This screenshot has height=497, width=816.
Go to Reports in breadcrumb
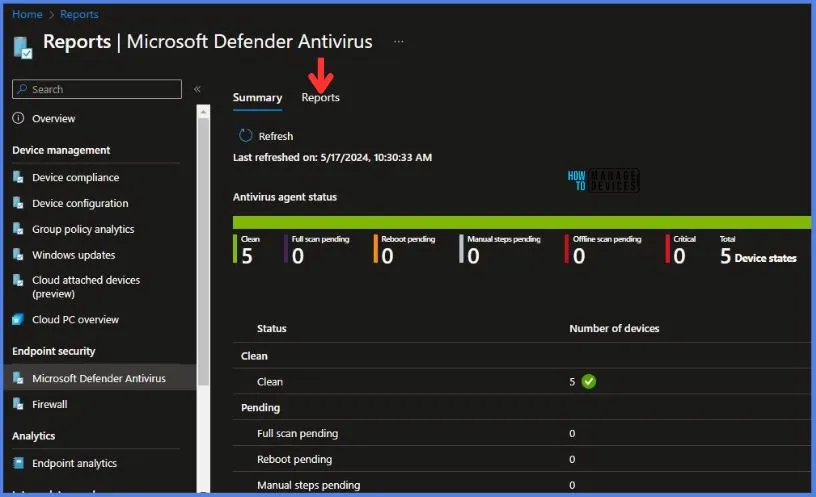(79, 14)
